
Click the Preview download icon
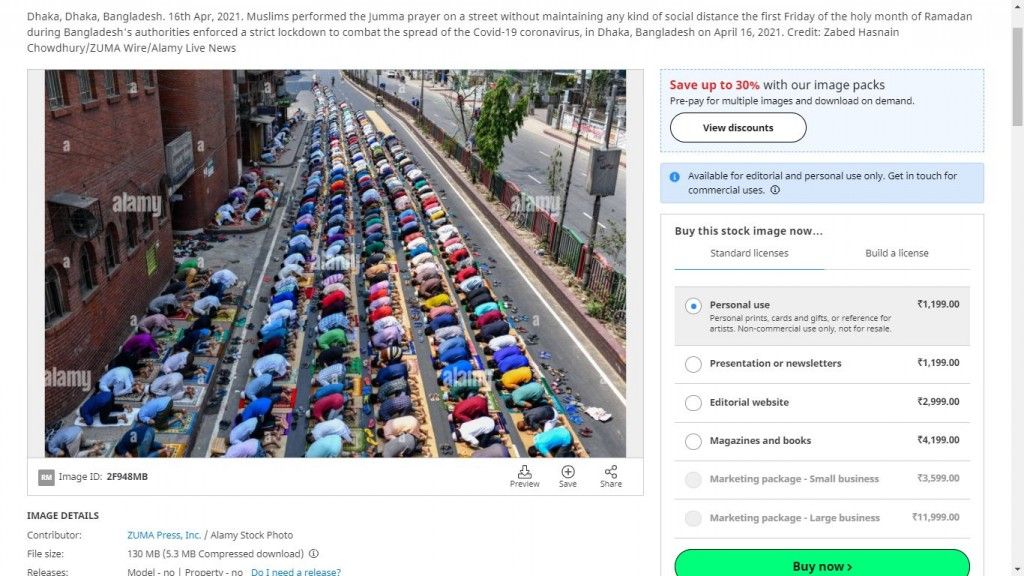(x=524, y=472)
